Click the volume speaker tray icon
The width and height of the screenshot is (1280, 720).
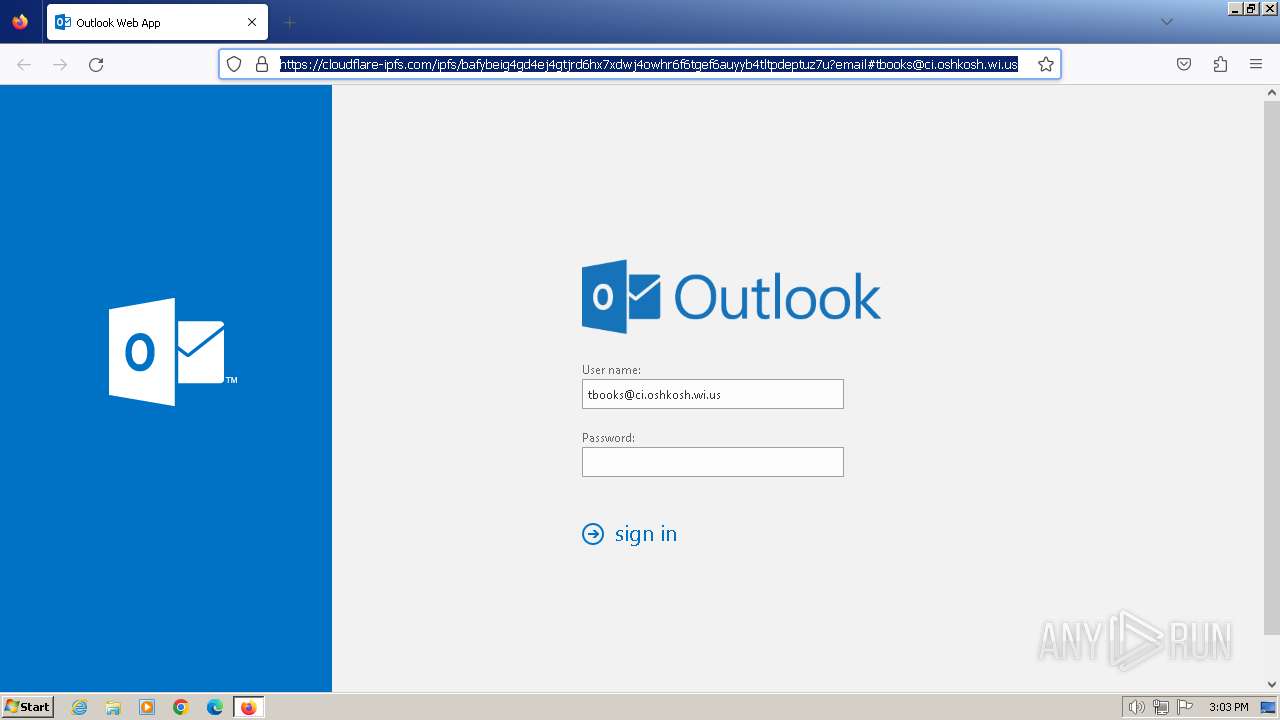(1136, 707)
